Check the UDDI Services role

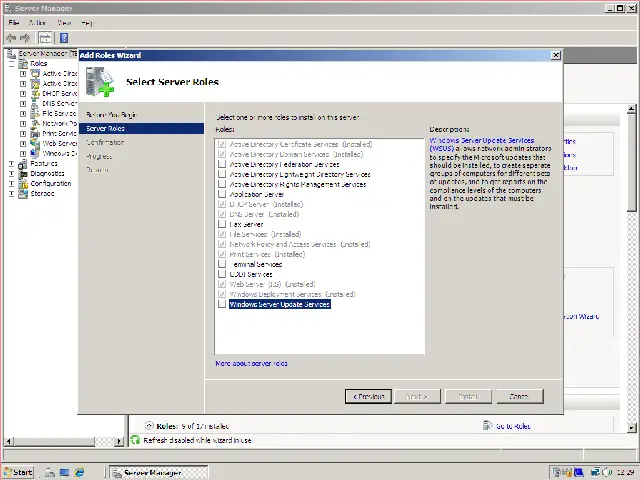pyautogui.click(x=222, y=274)
